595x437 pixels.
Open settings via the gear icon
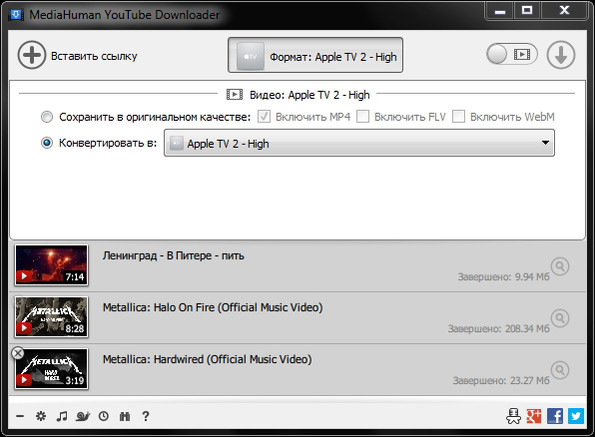tap(41, 416)
